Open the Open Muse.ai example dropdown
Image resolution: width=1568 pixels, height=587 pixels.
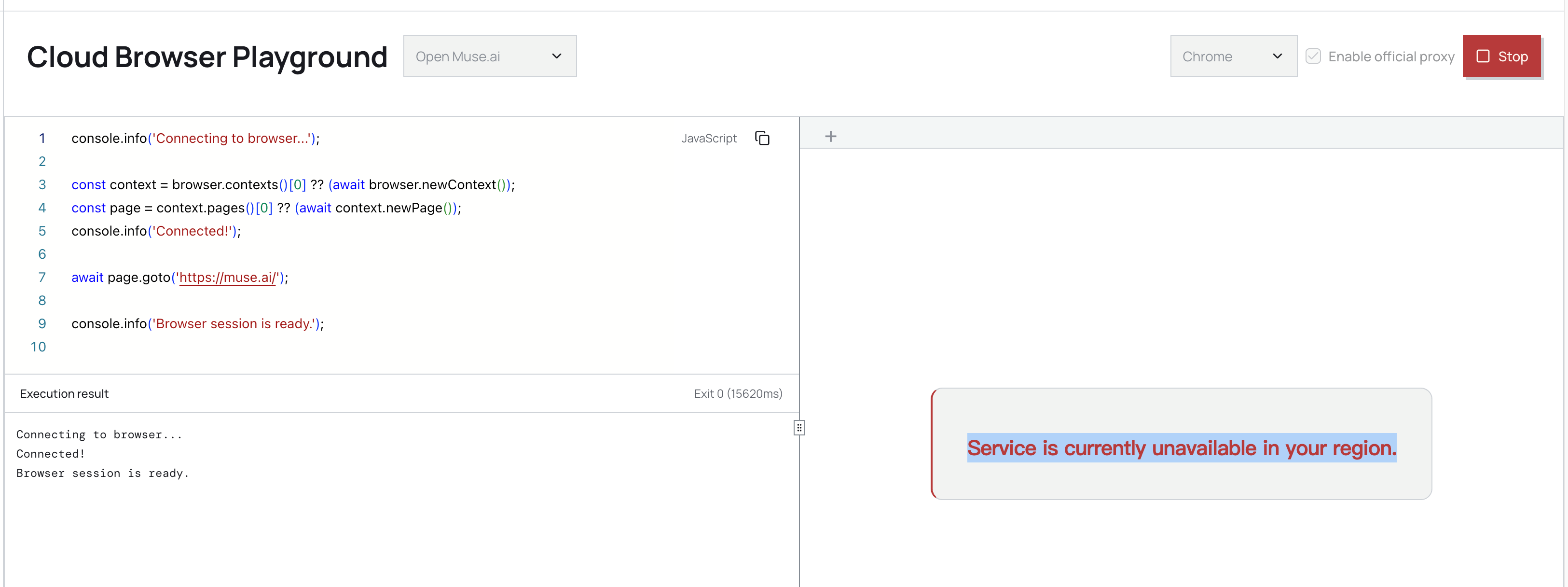tap(489, 56)
